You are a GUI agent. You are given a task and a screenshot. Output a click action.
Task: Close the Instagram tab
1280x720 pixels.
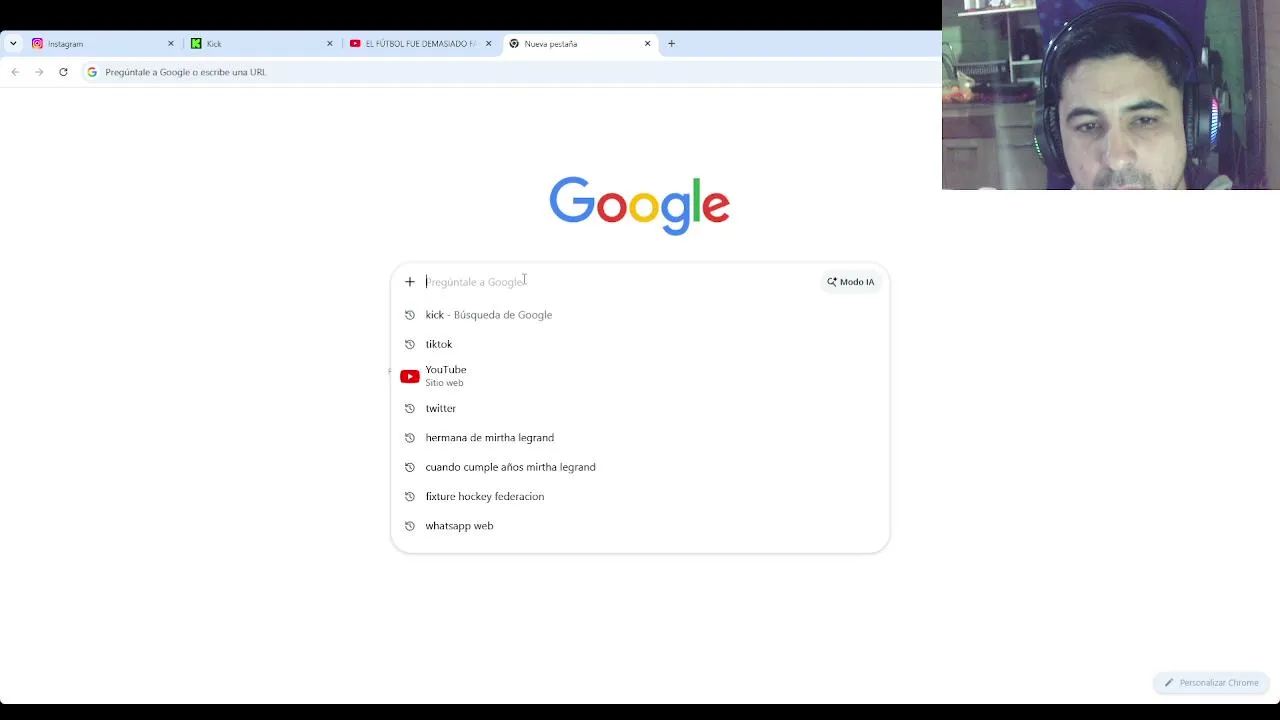[170, 44]
